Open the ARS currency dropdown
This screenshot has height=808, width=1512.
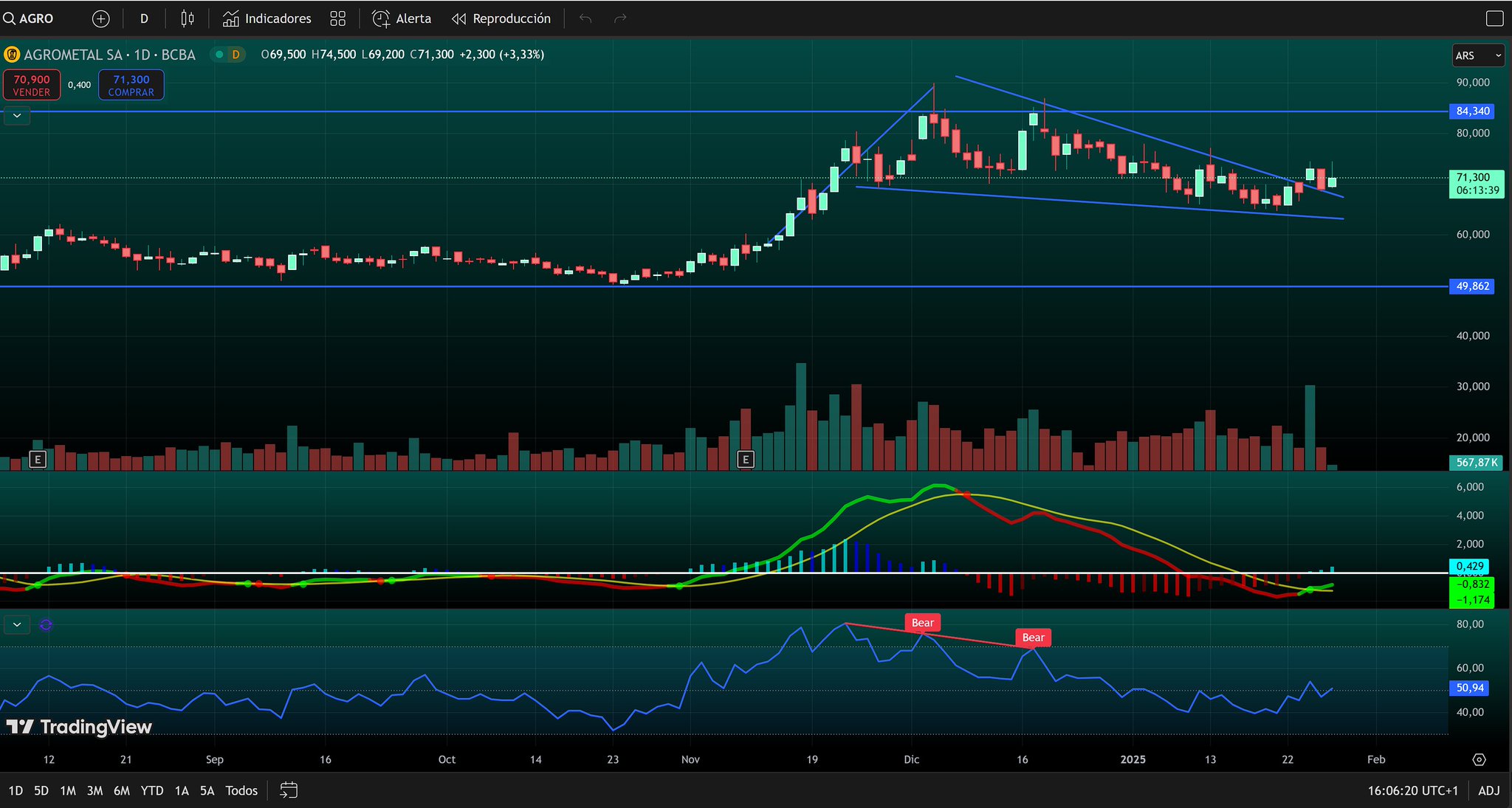(1478, 55)
